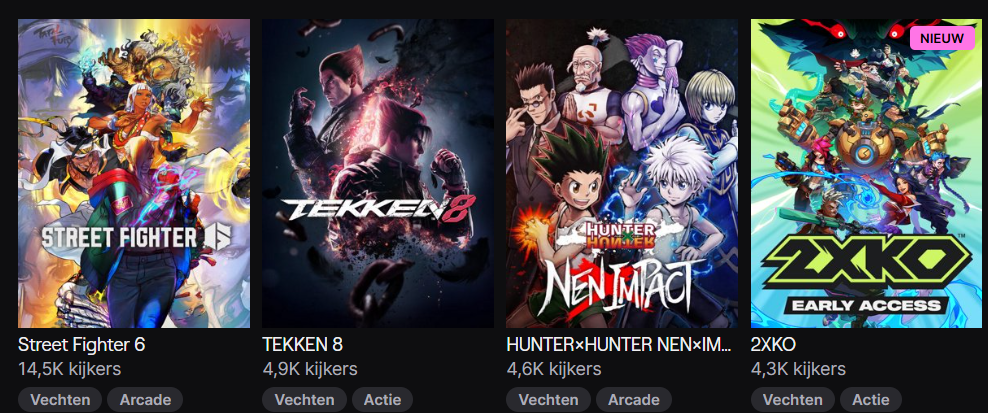The height and width of the screenshot is (413, 988).
Task: Open the TEKKEN 8 box art
Action: (378, 173)
